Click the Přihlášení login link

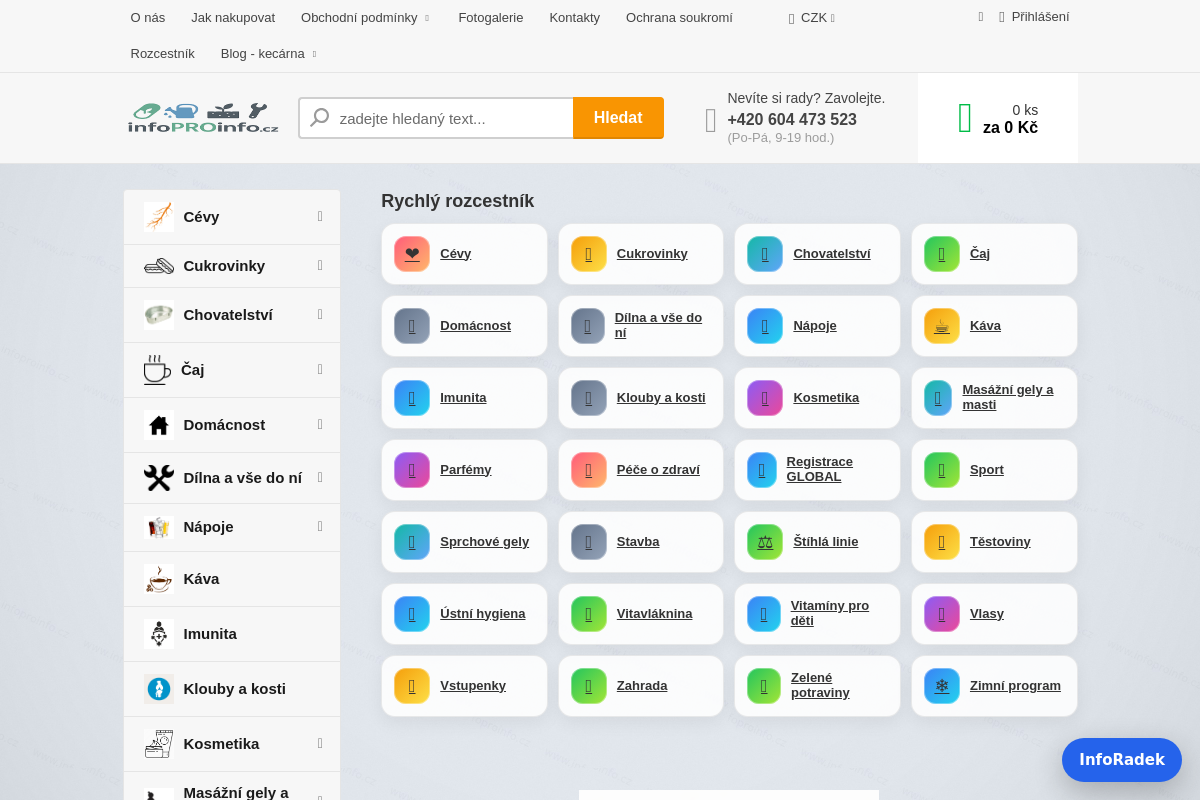[1040, 17]
